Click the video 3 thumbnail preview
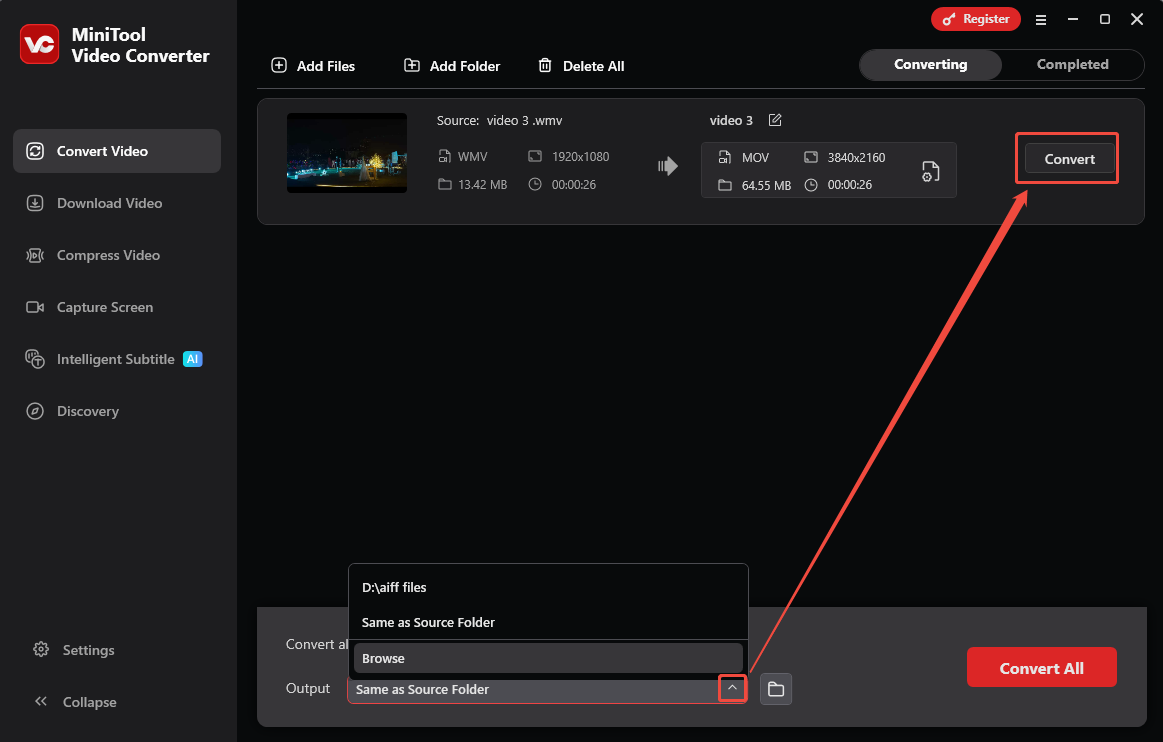This screenshot has height=742, width=1163. (x=347, y=153)
